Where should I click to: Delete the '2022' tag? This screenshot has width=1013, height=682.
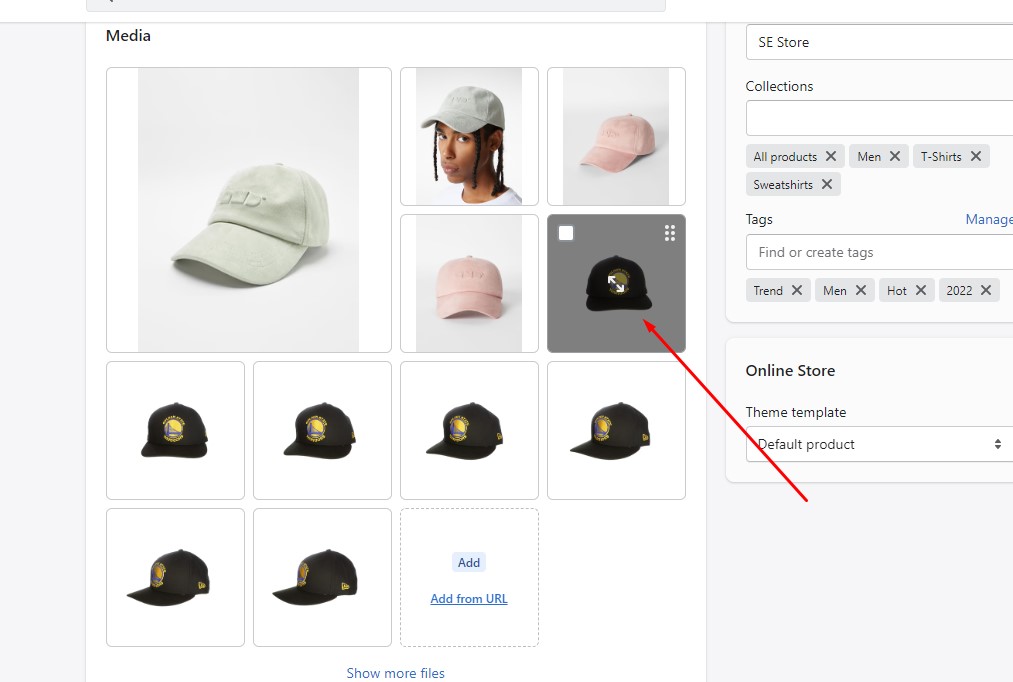click(x=985, y=290)
